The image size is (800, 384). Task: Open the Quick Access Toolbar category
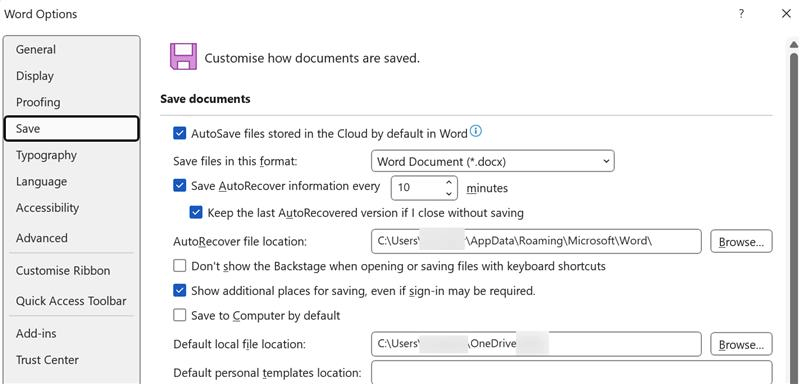(x=71, y=301)
